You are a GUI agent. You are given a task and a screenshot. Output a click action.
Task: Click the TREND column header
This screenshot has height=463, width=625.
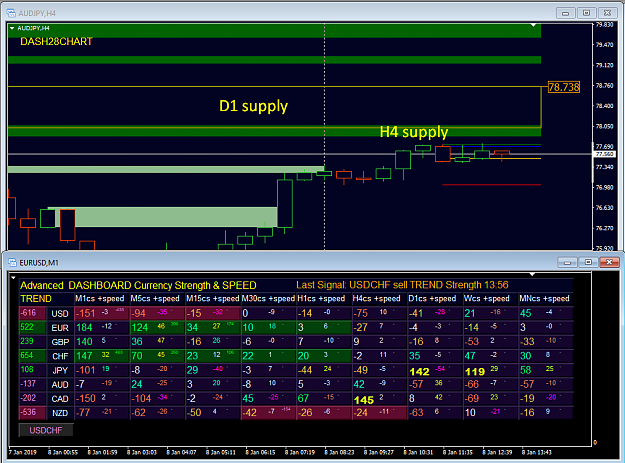[36, 299]
